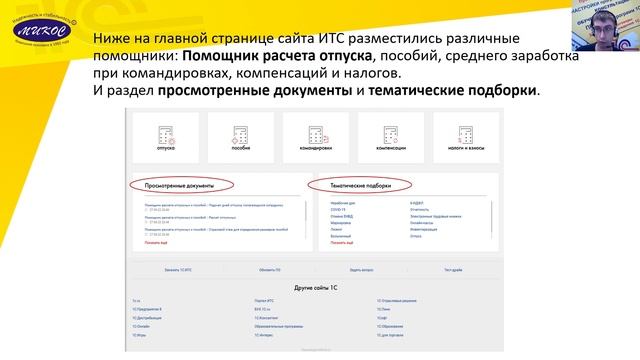Click the Тест-драйв footer link

coord(453,270)
